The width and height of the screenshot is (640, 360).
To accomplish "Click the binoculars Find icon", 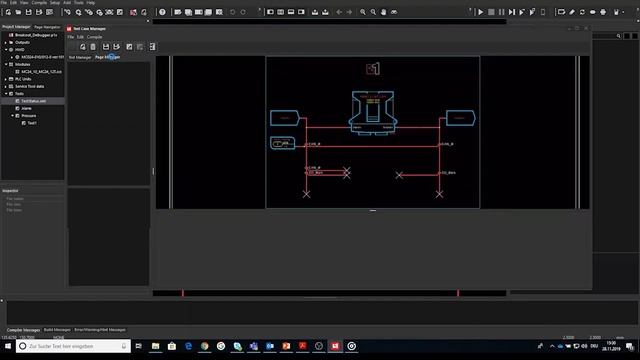I will click(394, 12).
